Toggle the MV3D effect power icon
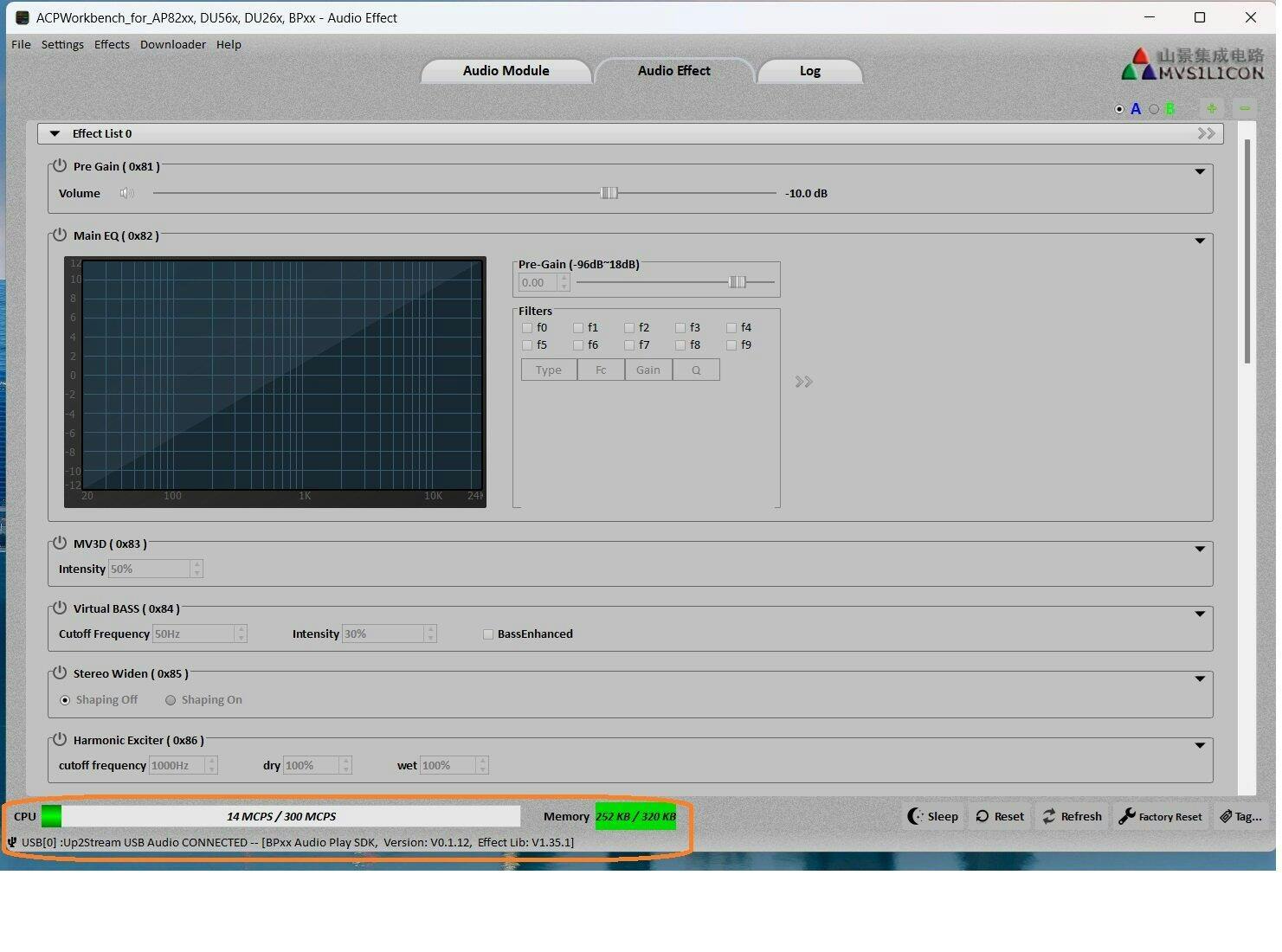This screenshot has width=1282, height=952. (x=59, y=543)
